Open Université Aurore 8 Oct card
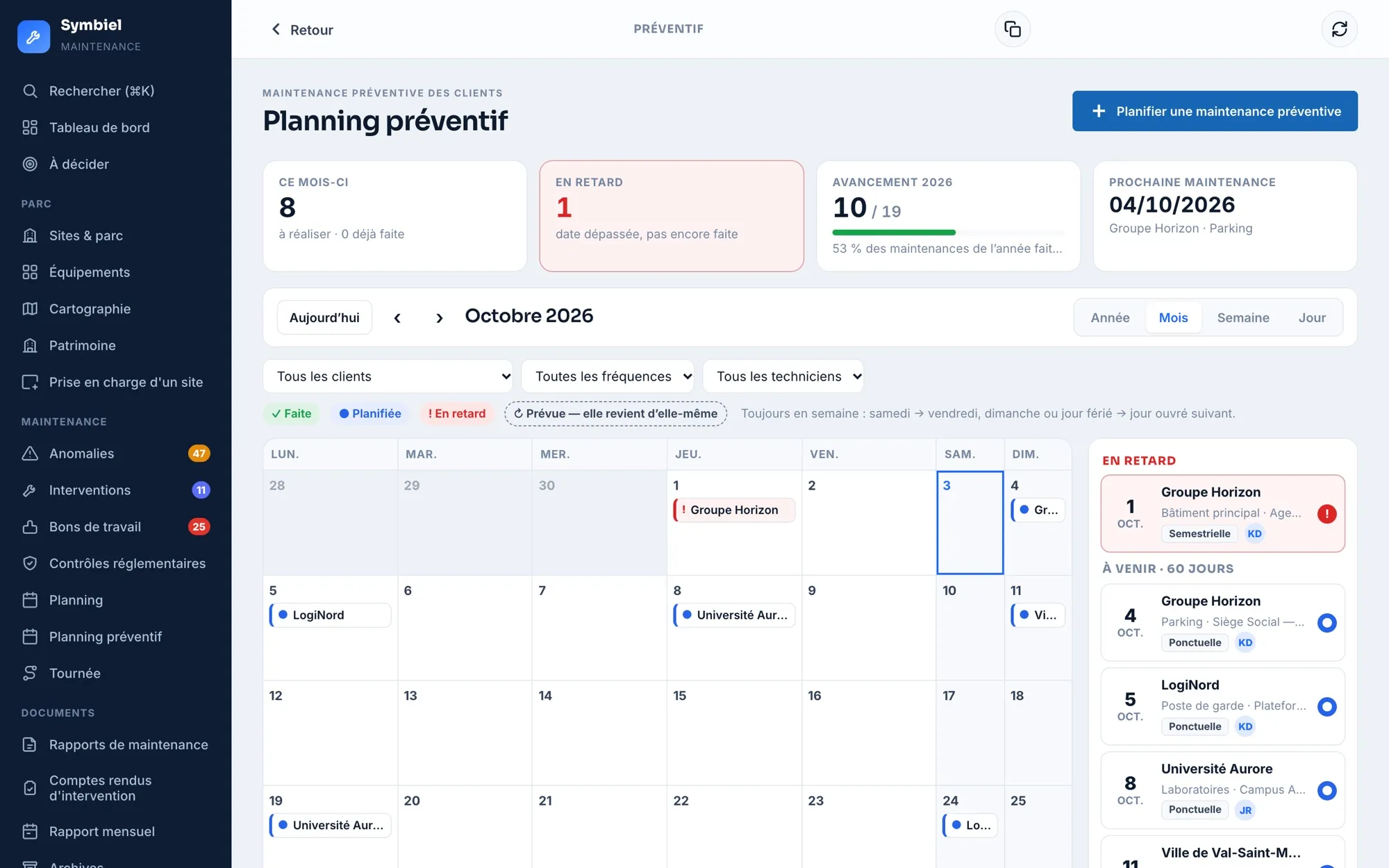The image size is (1389, 868). [1222, 790]
